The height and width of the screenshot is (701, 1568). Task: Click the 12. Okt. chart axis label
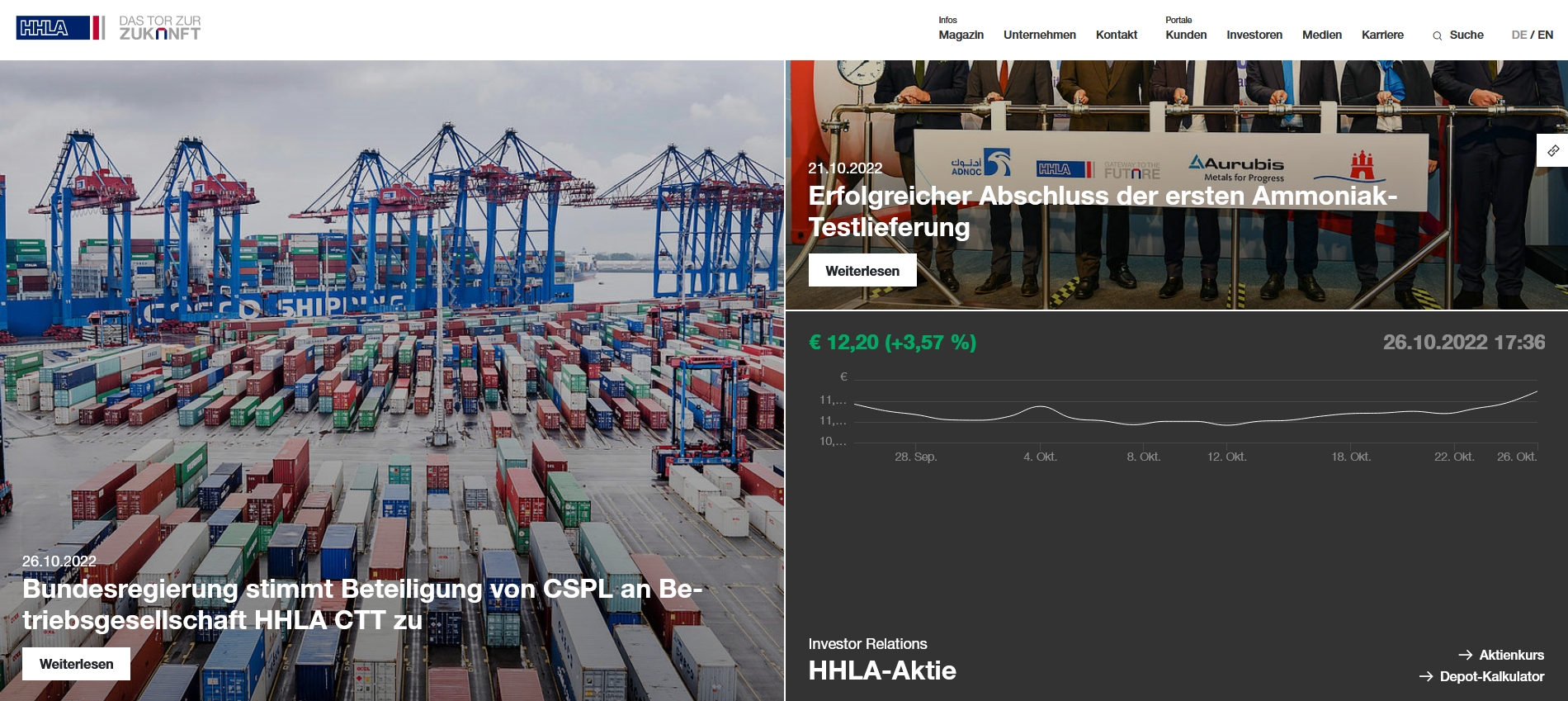(x=1226, y=457)
